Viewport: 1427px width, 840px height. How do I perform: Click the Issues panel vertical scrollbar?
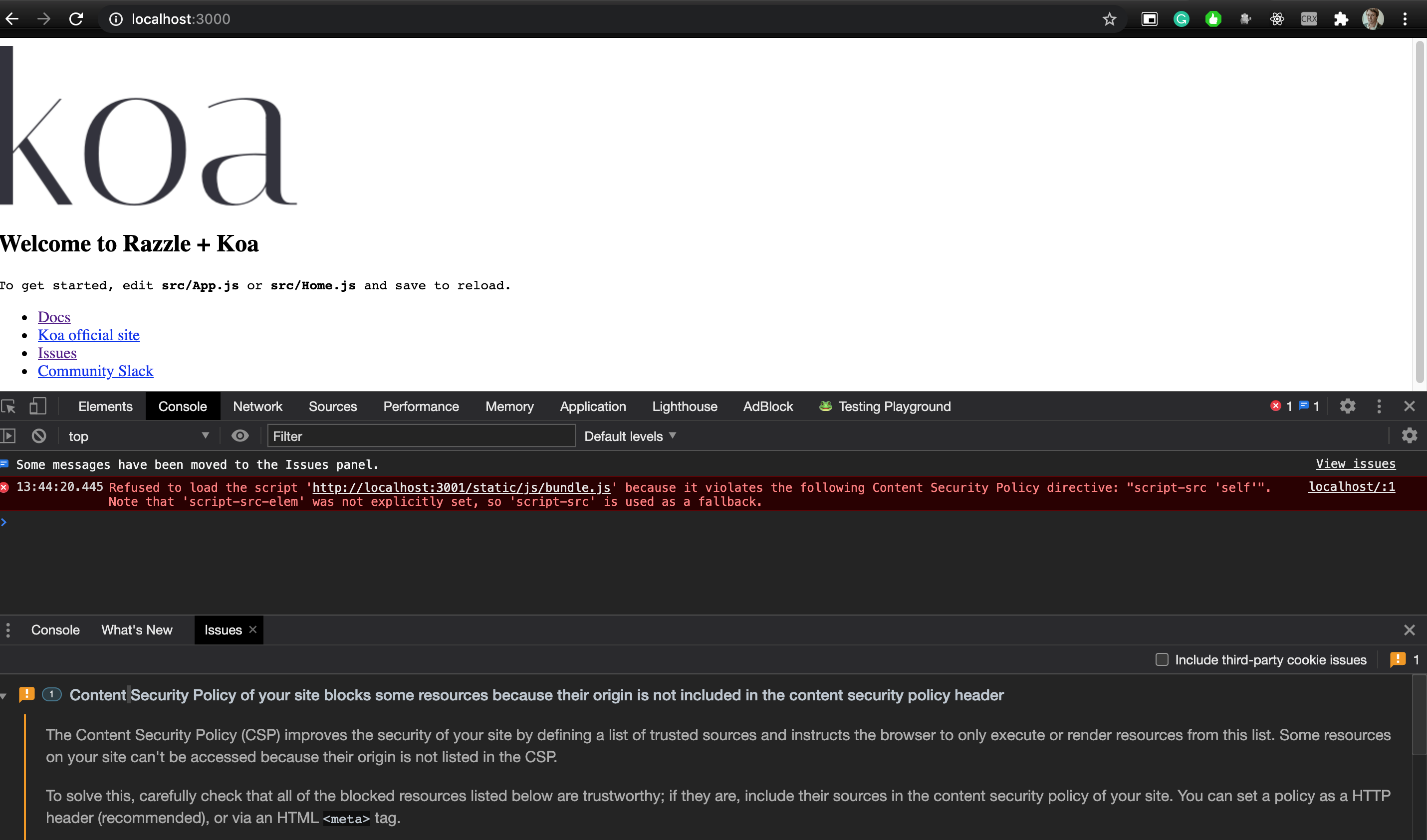coord(1419,714)
